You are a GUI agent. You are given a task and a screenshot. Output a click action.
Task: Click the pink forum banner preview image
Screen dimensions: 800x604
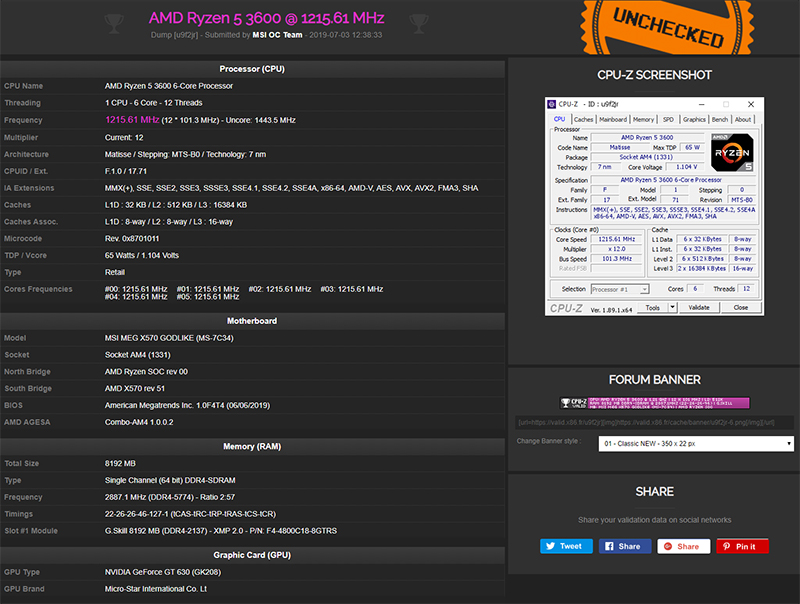click(x=655, y=403)
